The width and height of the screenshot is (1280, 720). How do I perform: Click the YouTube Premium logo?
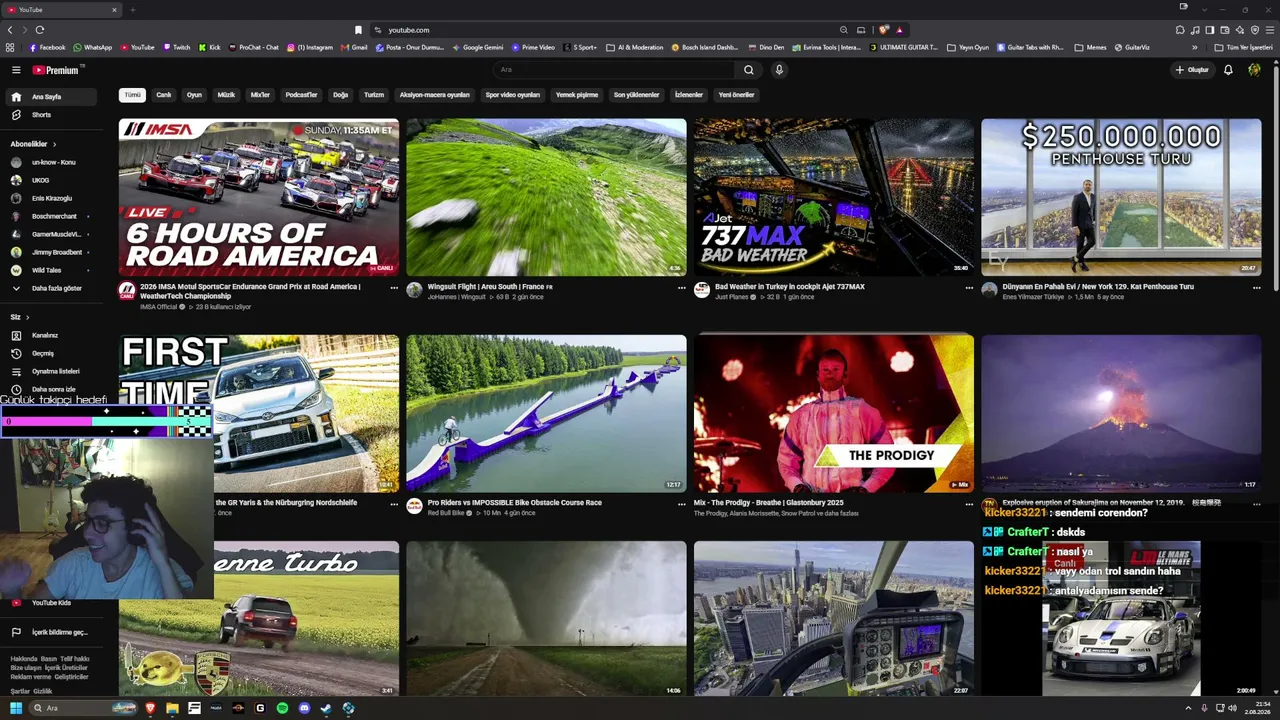pyautogui.click(x=55, y=70)
